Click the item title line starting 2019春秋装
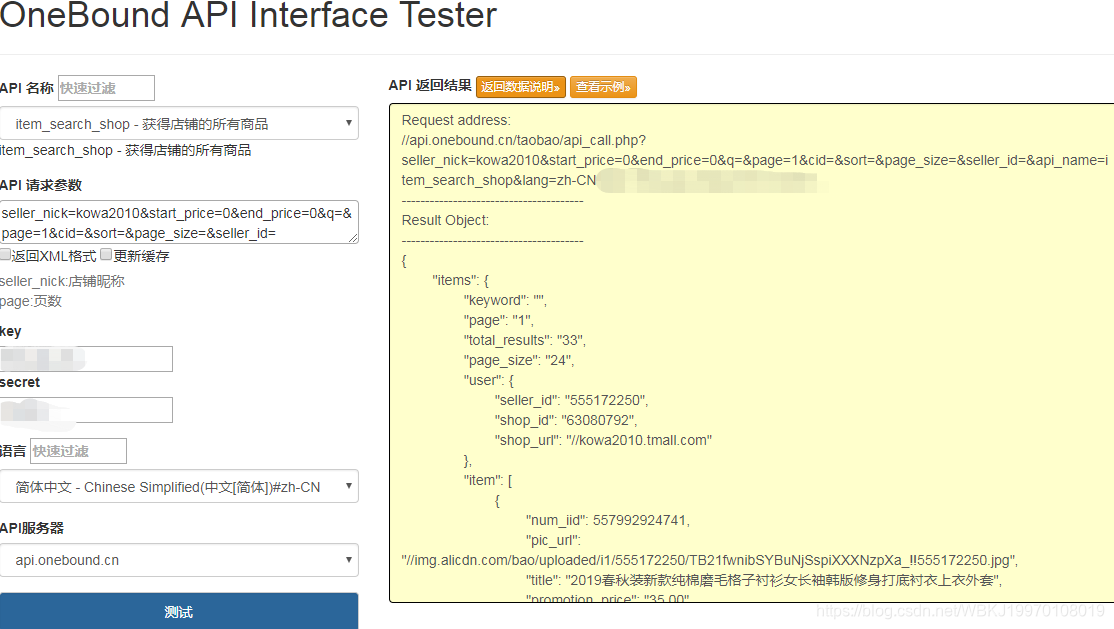The height and width of the screenshot is (629, 1114). click(764, 580)
